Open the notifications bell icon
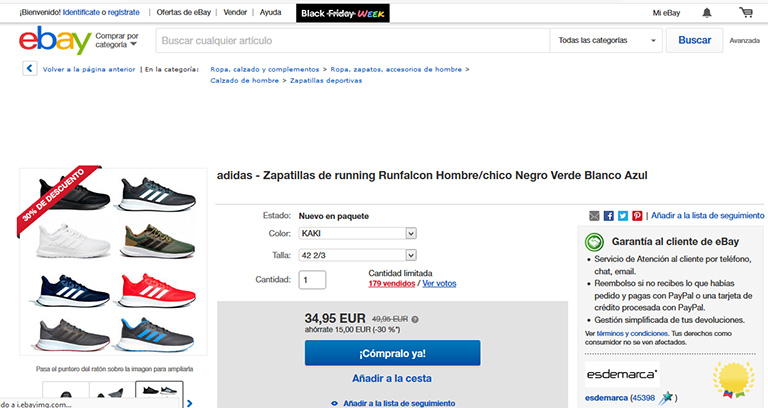 [x=707, y=13]
